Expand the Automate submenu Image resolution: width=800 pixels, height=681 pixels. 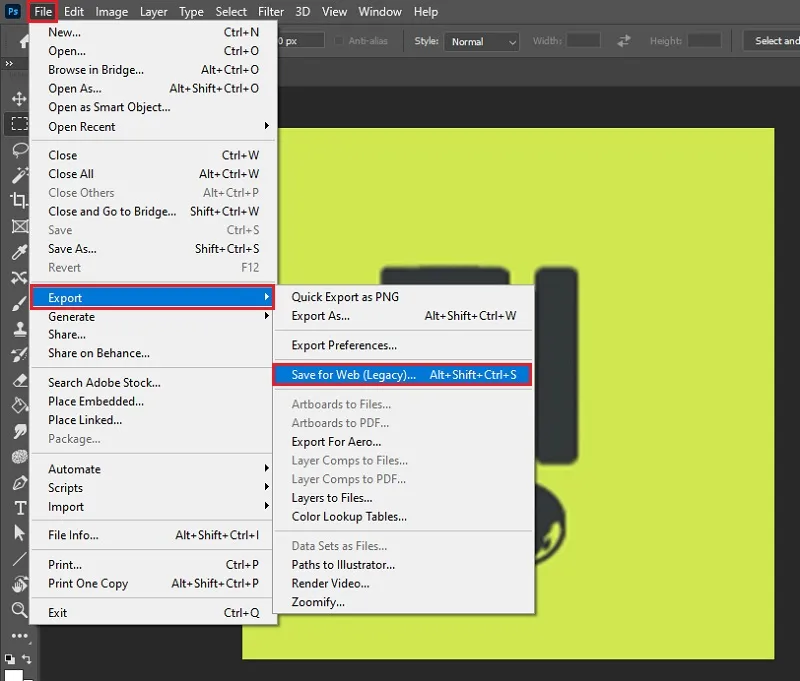tap(152, 469)
